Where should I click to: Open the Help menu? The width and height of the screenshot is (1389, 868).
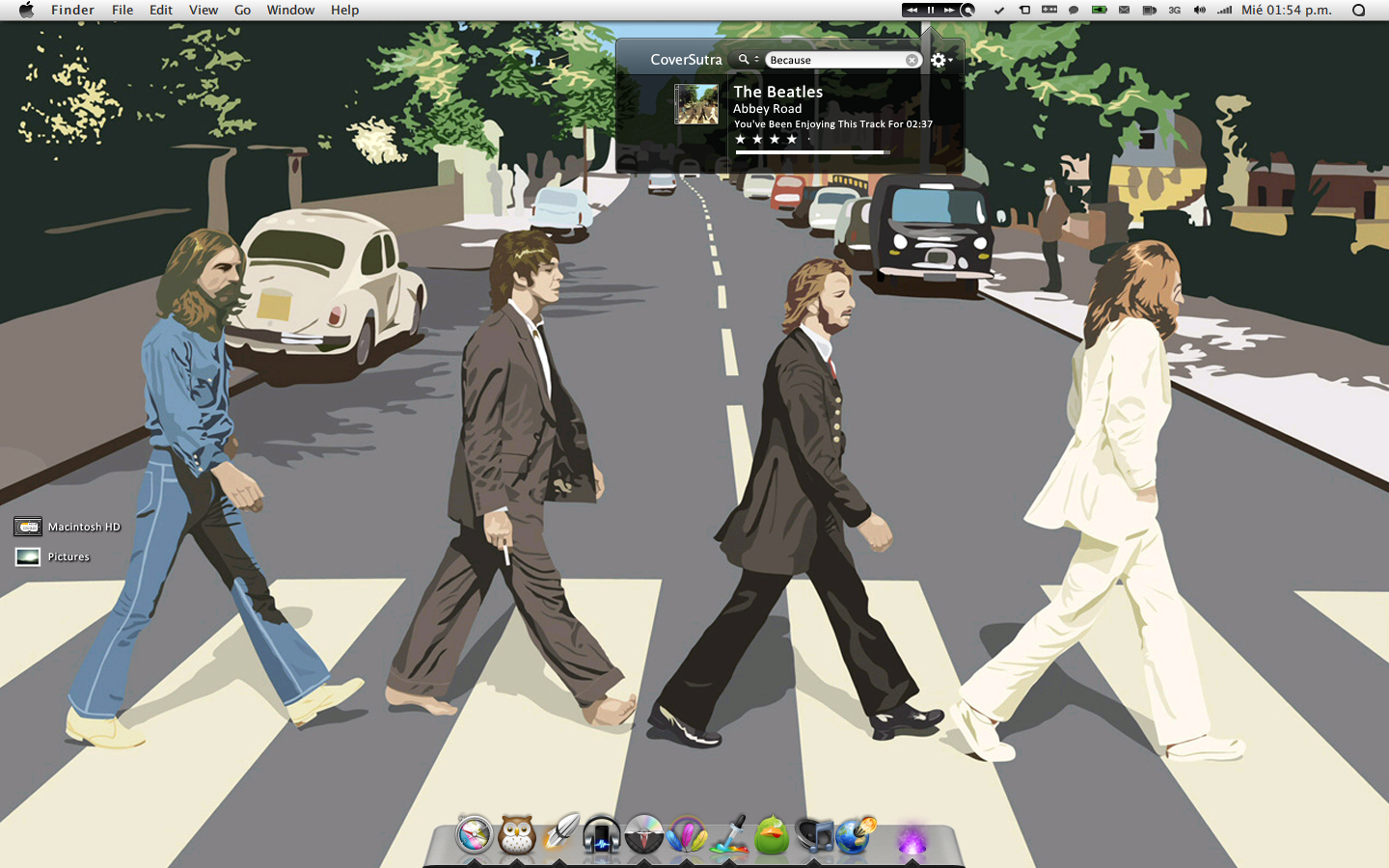point(344,10)
